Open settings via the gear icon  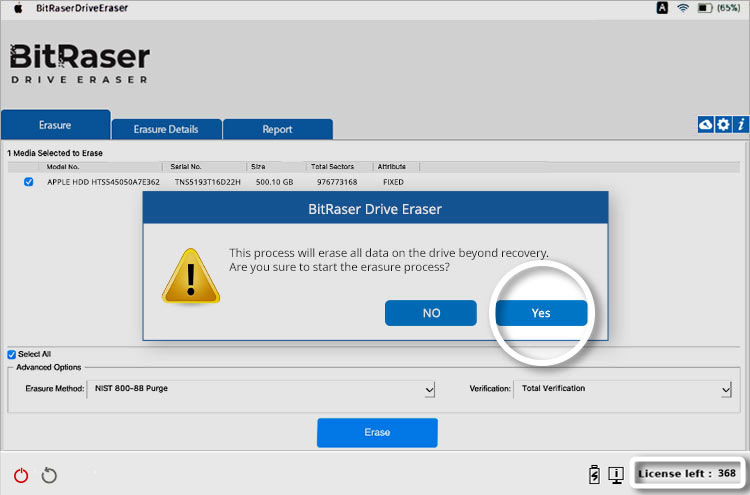click(723, 125)
